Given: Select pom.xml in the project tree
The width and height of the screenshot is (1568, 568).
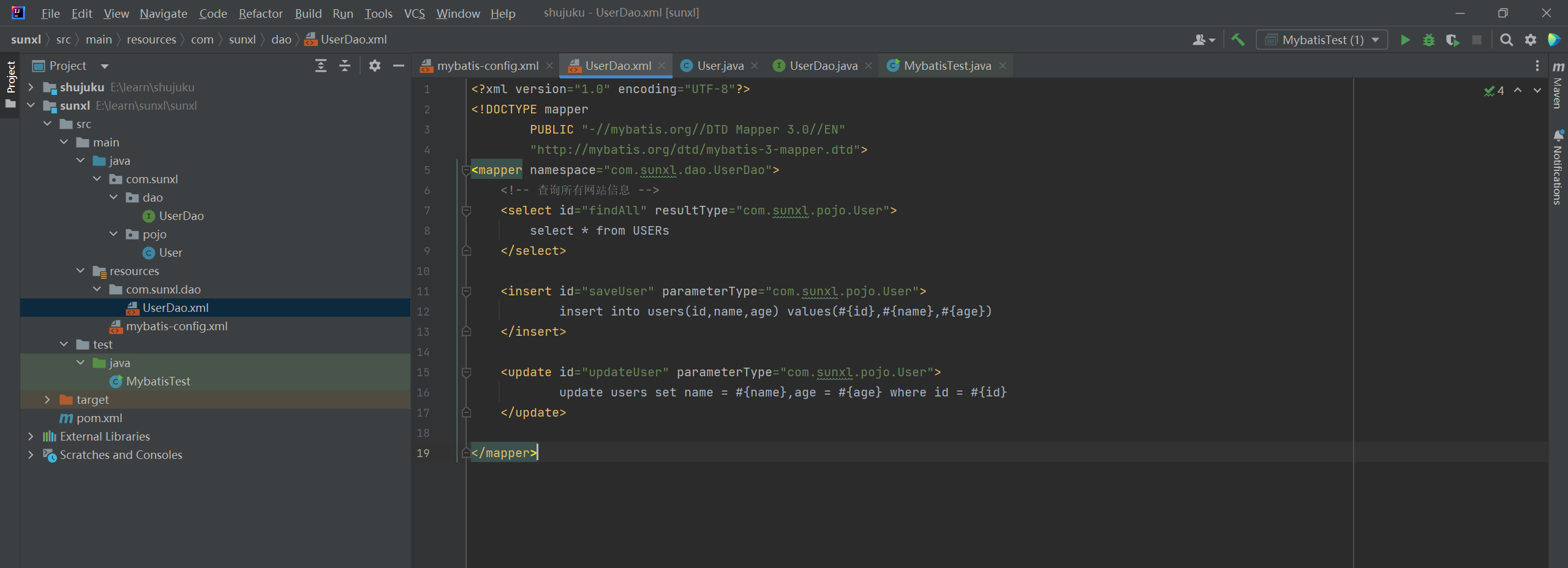Looking at the screenshot, I should pos(99,418).
